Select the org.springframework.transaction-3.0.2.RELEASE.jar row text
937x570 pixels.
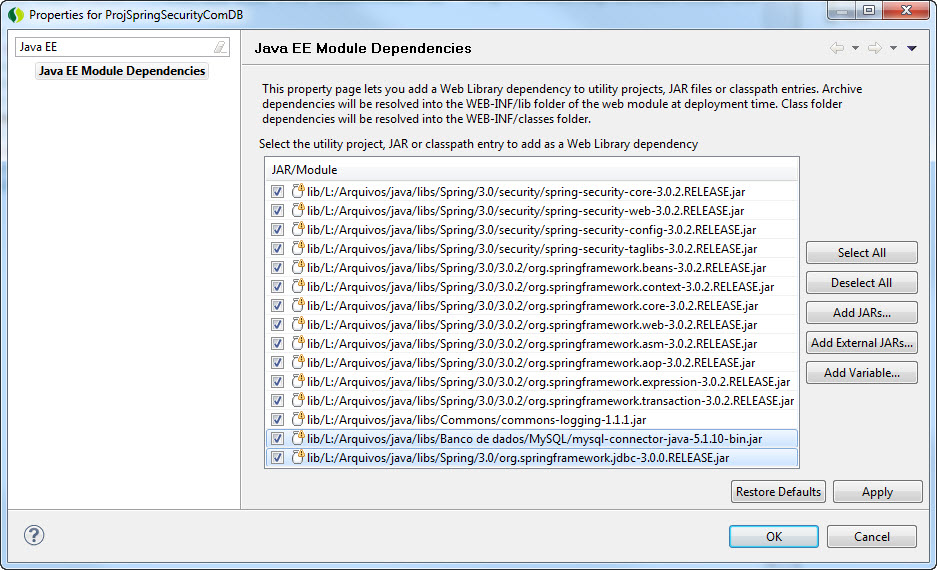pyautogui.click(x=550, y=401)
